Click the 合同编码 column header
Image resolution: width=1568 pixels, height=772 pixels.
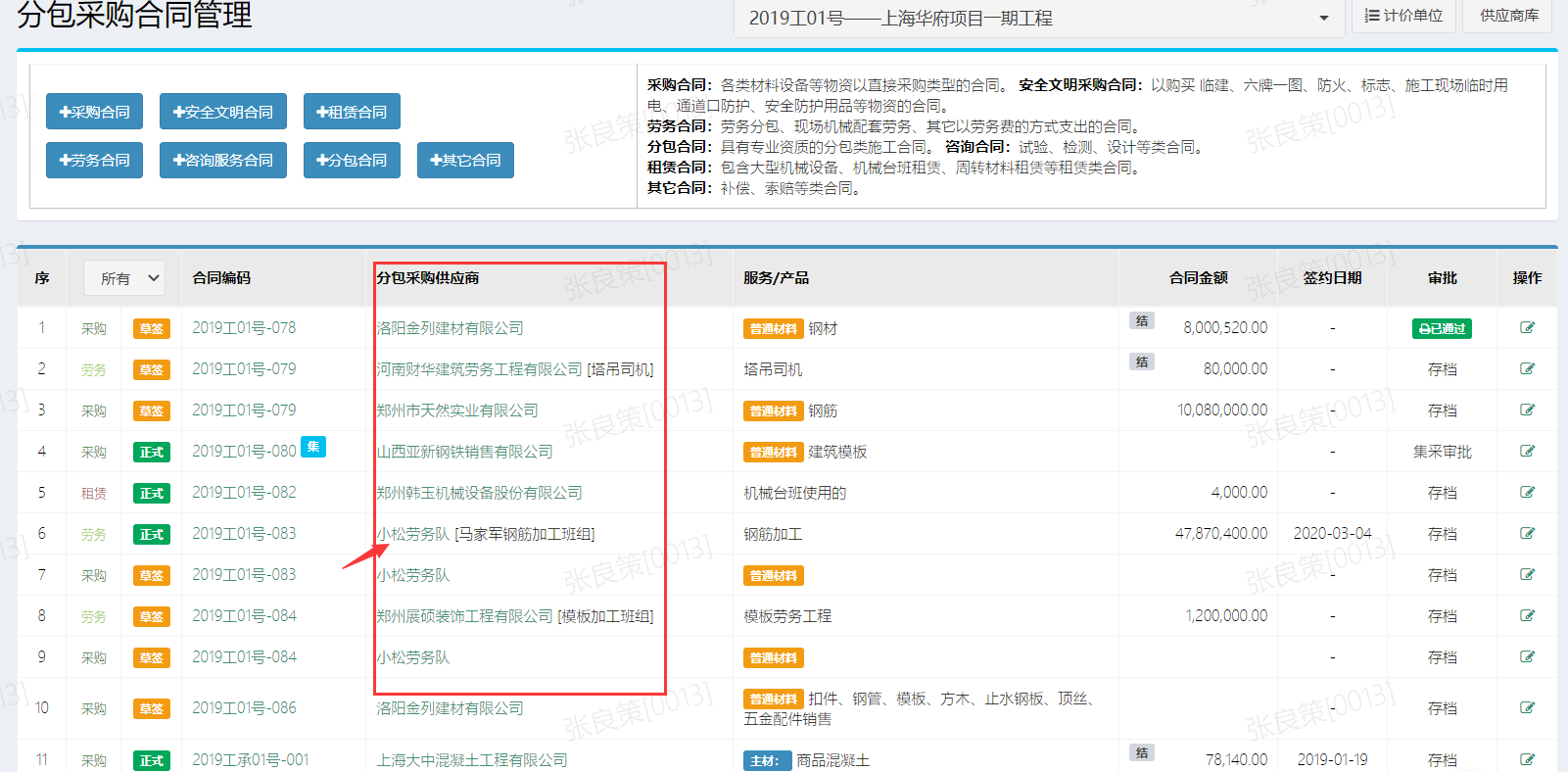pos(221,278)
